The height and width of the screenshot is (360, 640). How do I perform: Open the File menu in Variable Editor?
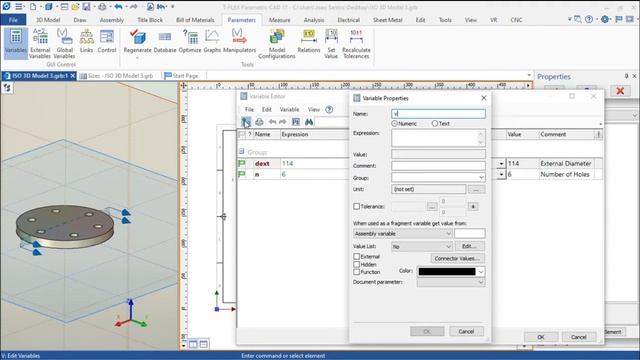pyautogui.click(x=249, y=109)
